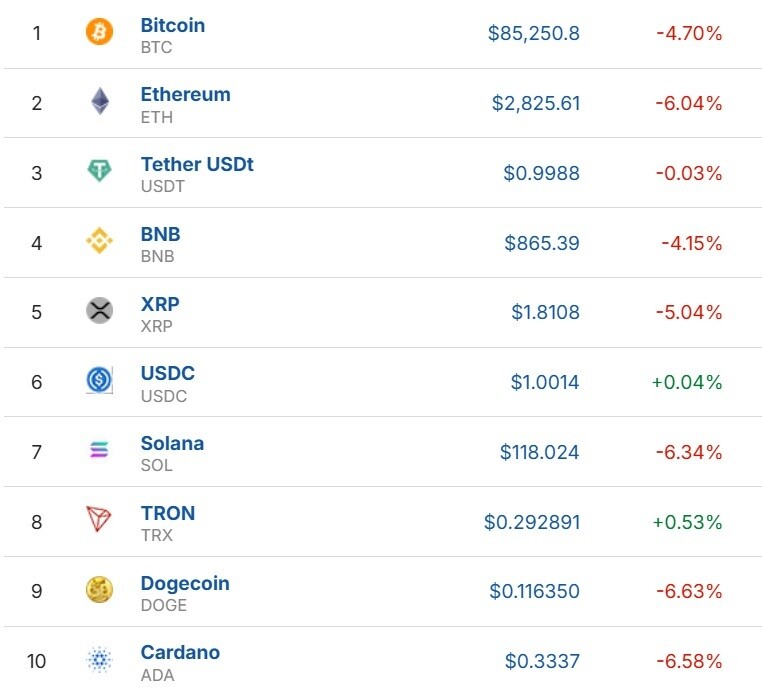Click the blue USDC logo icon
This screenshot has width=762, height=687.
pyautogui.click(x=99, y=381)
